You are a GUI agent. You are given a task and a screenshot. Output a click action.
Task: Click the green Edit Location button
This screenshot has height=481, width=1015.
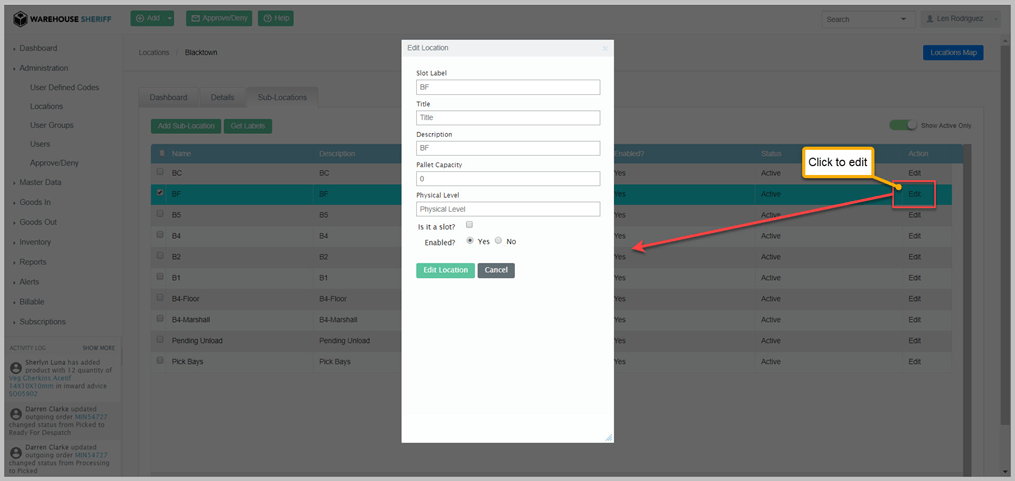pos(445,270)
